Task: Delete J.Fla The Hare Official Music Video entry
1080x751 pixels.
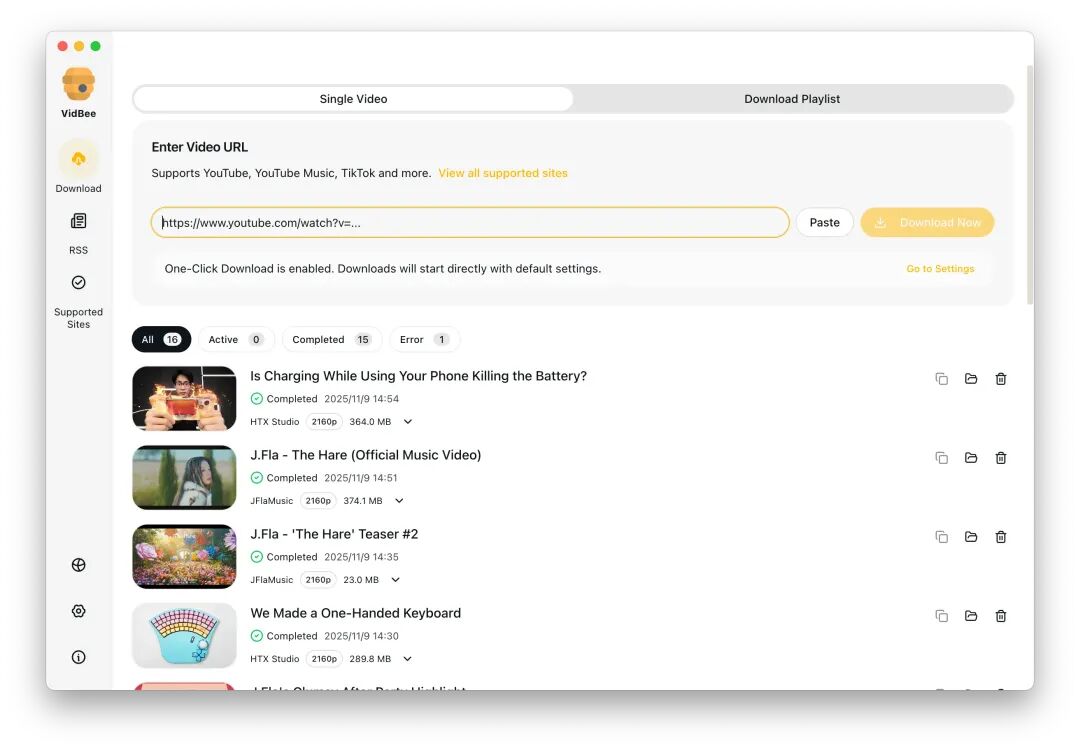Action: click(1001, 458)
